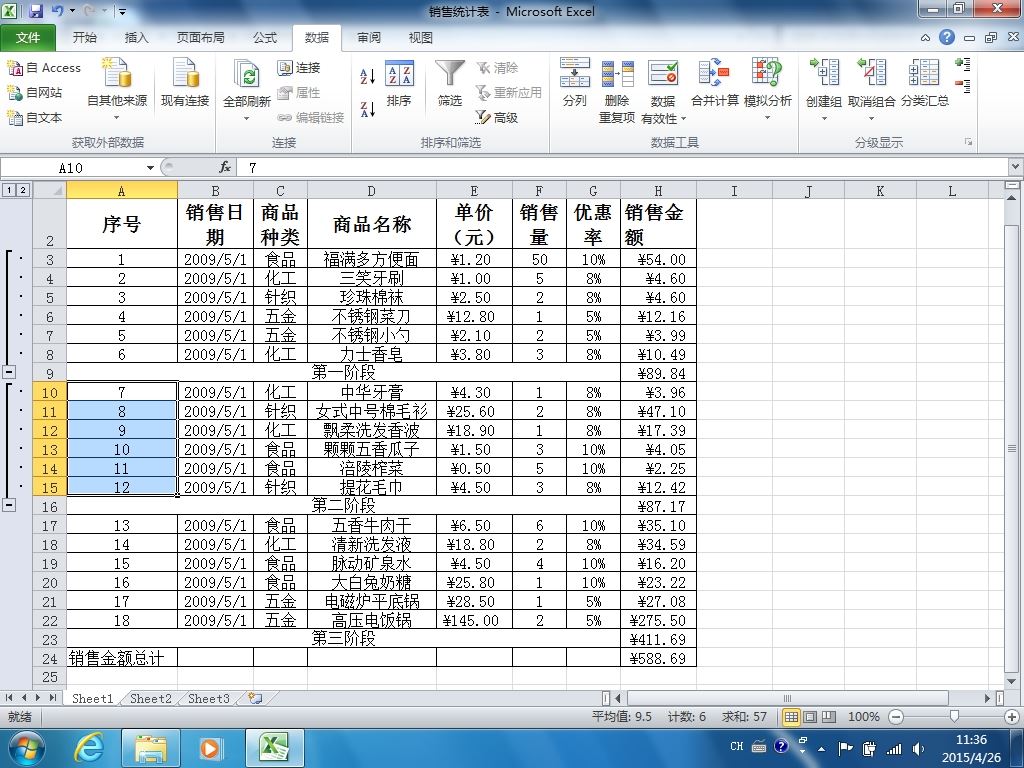Switch to Page Layout (页面布局) tab
1024x768 pixels.
[200, 38]
